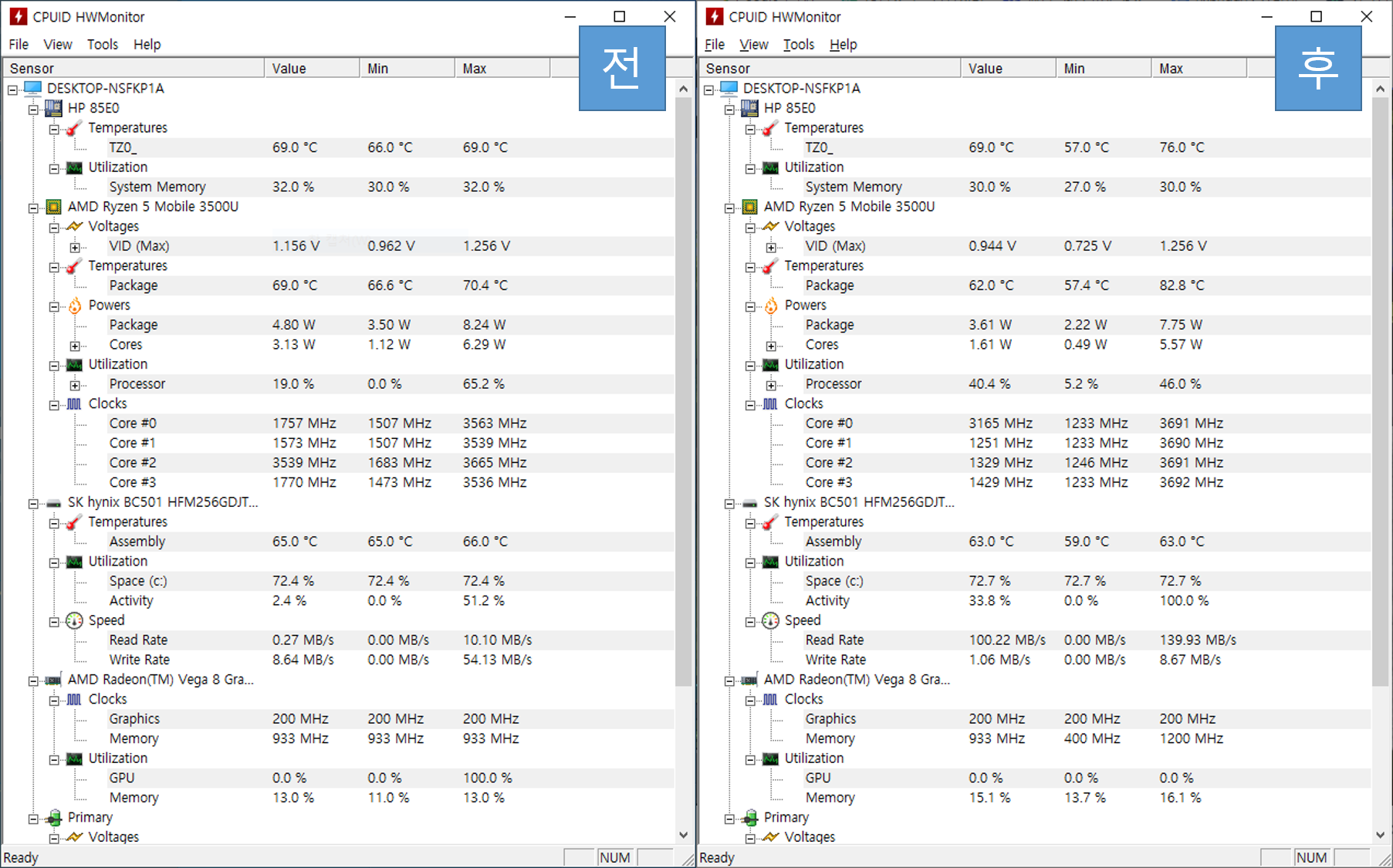Click the Utilization chart icon under HP 85E0 in left window
Image resolution: width=1393 pixels, height=868 pixels.
pos(74,167)
